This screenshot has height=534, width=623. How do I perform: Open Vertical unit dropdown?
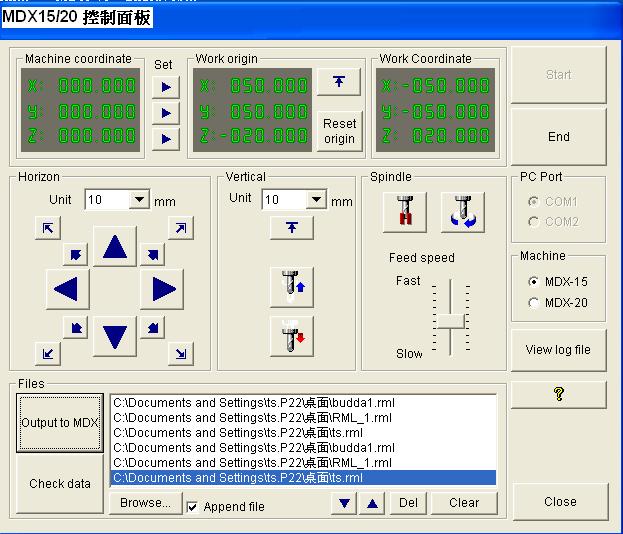pyautogui.click(x=317, y=199)
